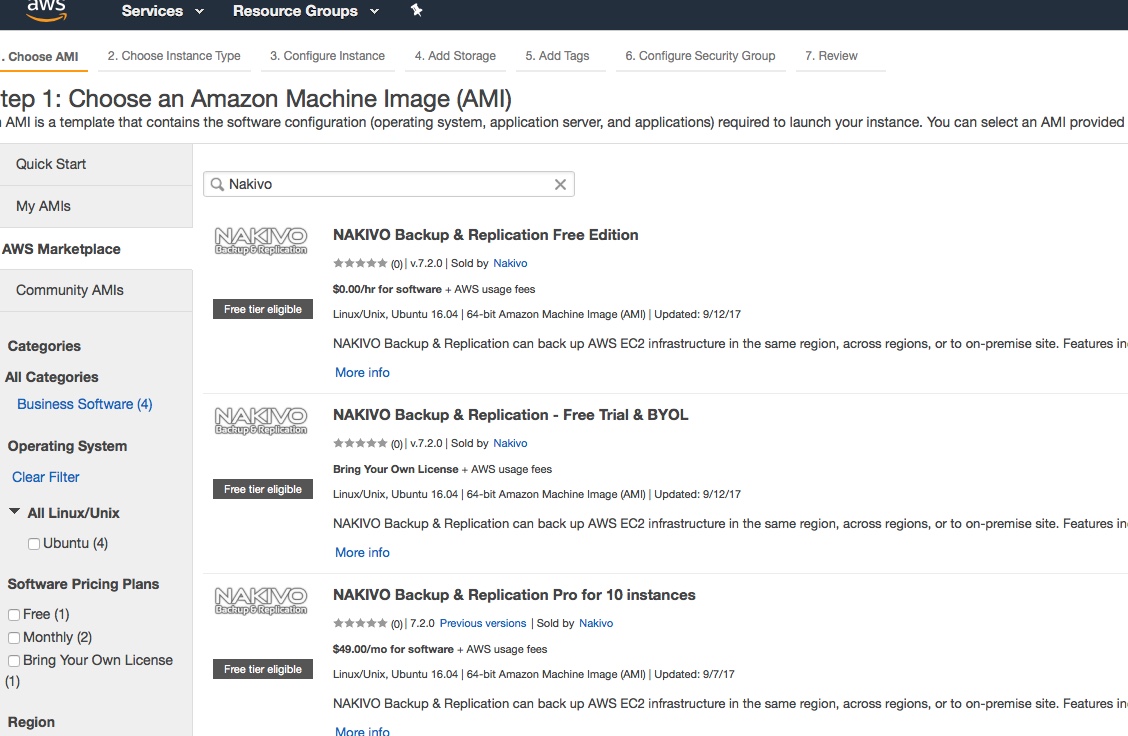Go to 1. Choose AMI step tab
The image size is (1128, 736).
42,57
